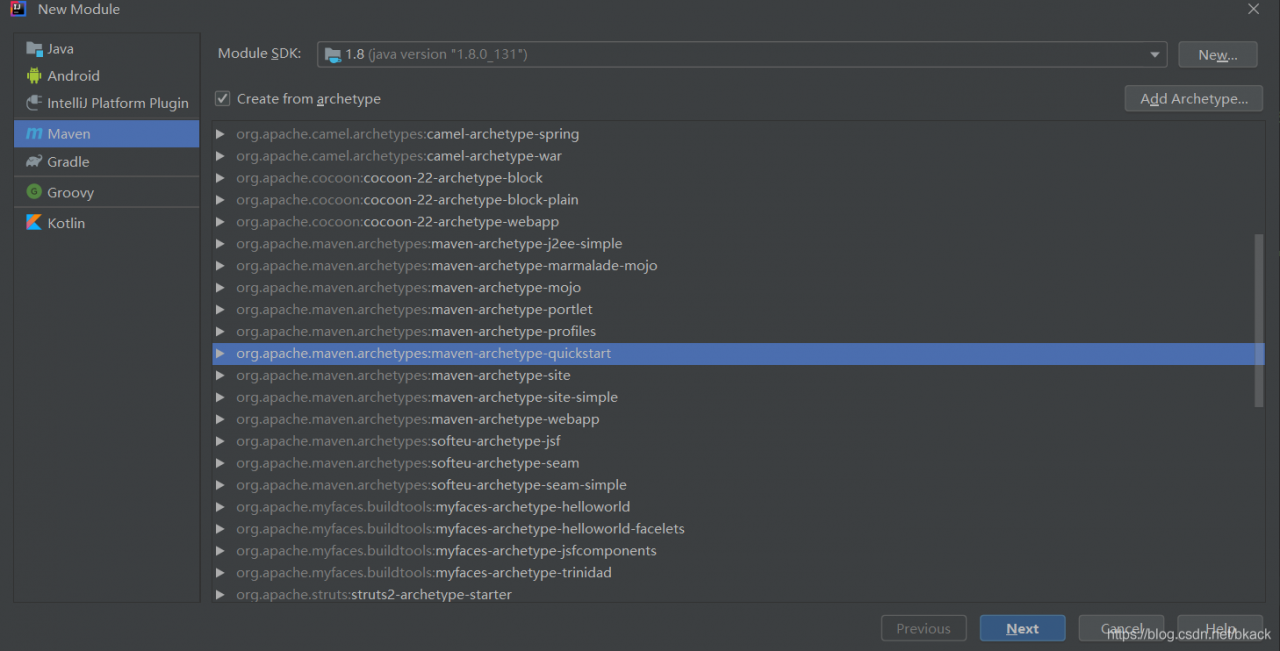The width and height of the screenshot is (1280, 651).
Task: Click the IntelliJ Platform Plugin icon
Action: click(34, 103)
